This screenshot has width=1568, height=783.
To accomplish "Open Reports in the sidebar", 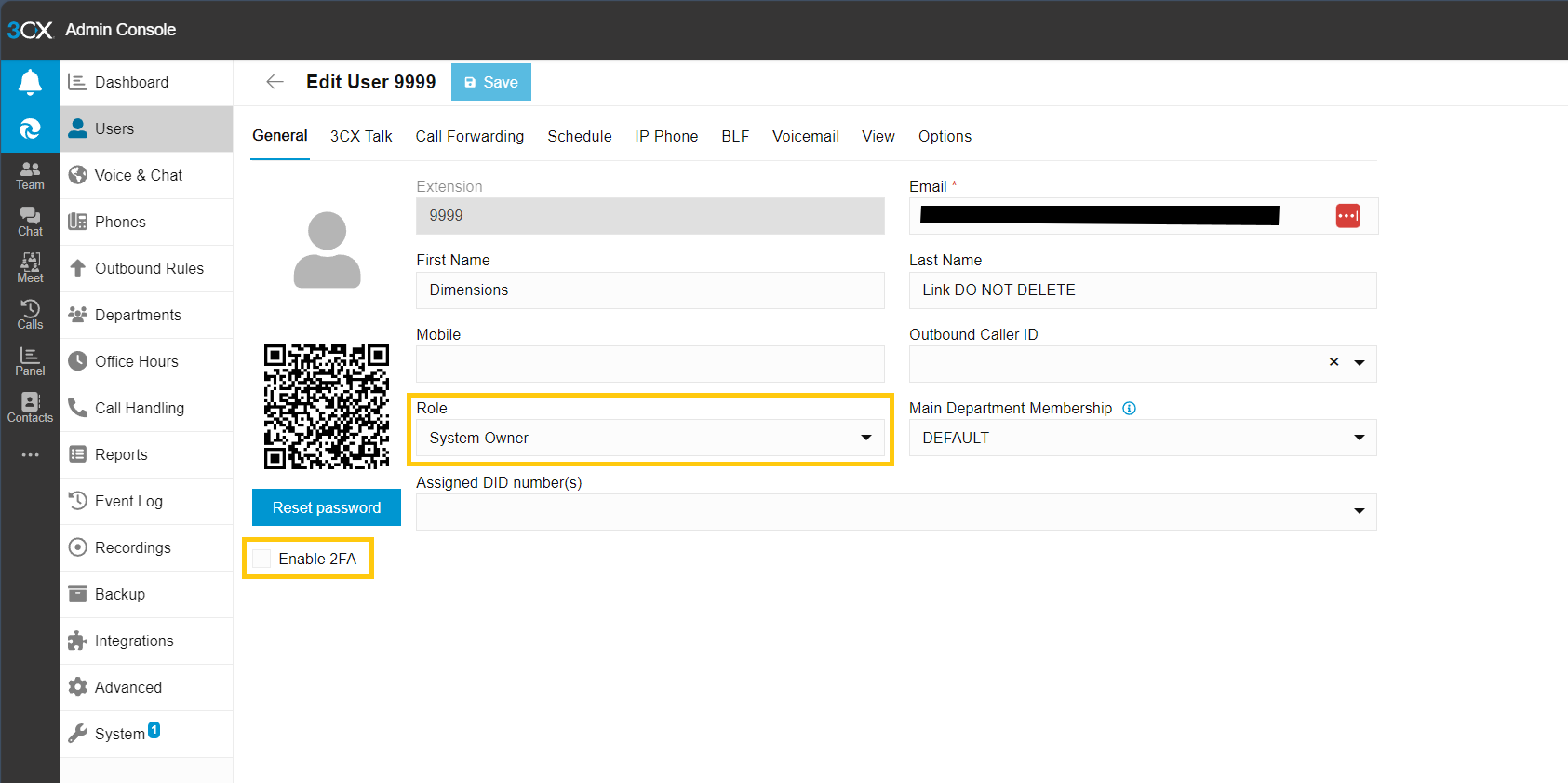I will pos(146,454).
